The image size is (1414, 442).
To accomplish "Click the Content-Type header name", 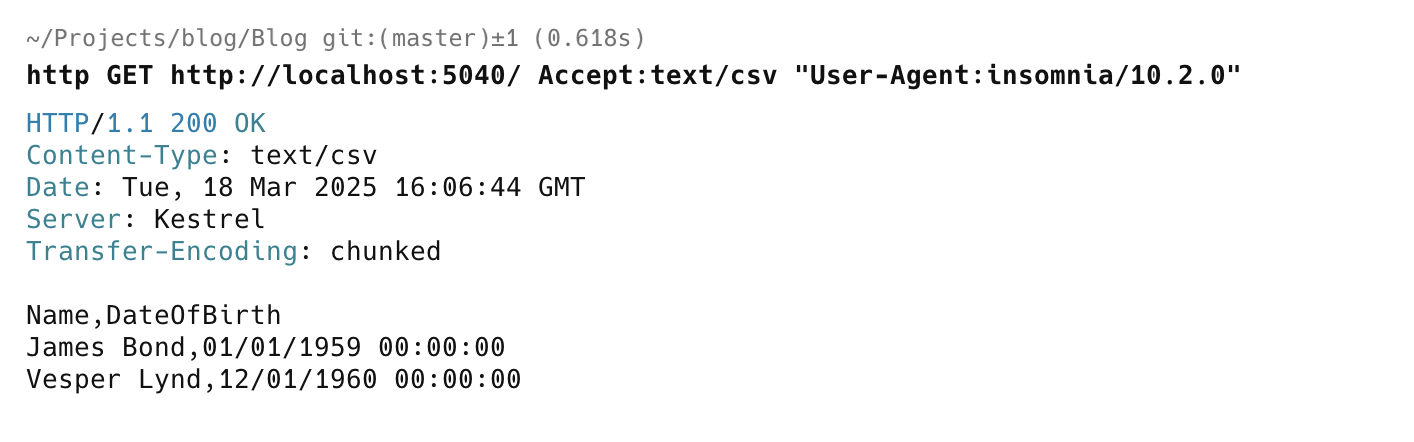I will click(122, 156).
